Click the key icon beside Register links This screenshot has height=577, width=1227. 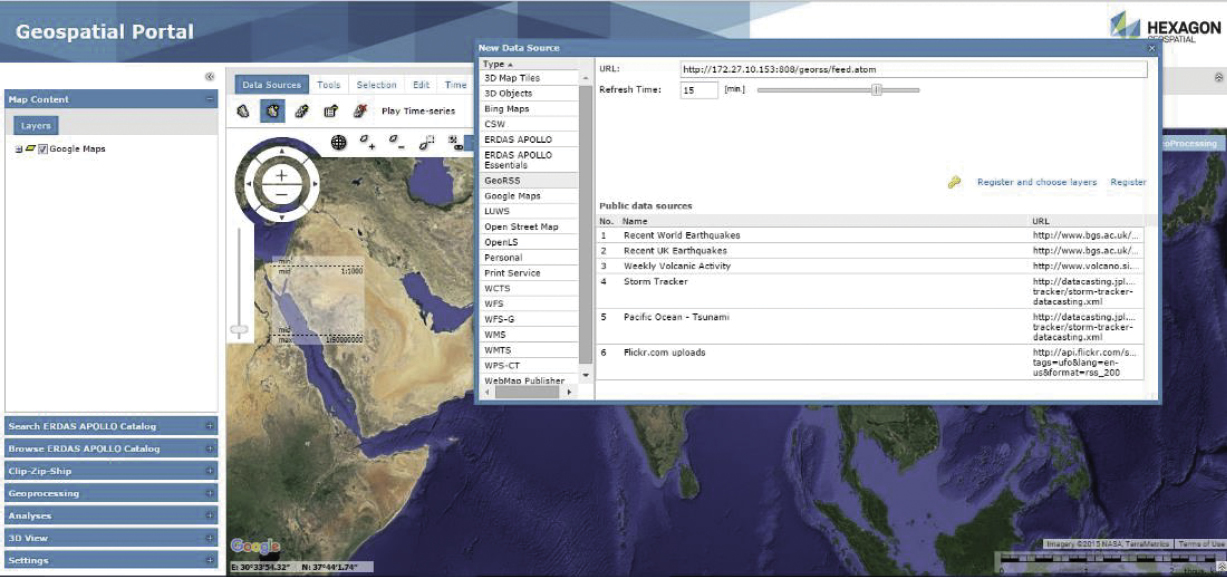955,182
